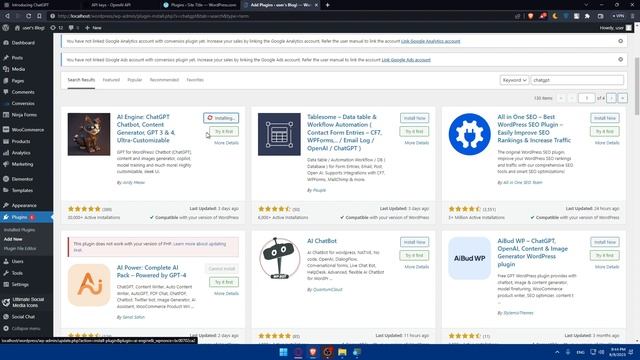Switch to the Favorites tab

[x=195, y=80]
